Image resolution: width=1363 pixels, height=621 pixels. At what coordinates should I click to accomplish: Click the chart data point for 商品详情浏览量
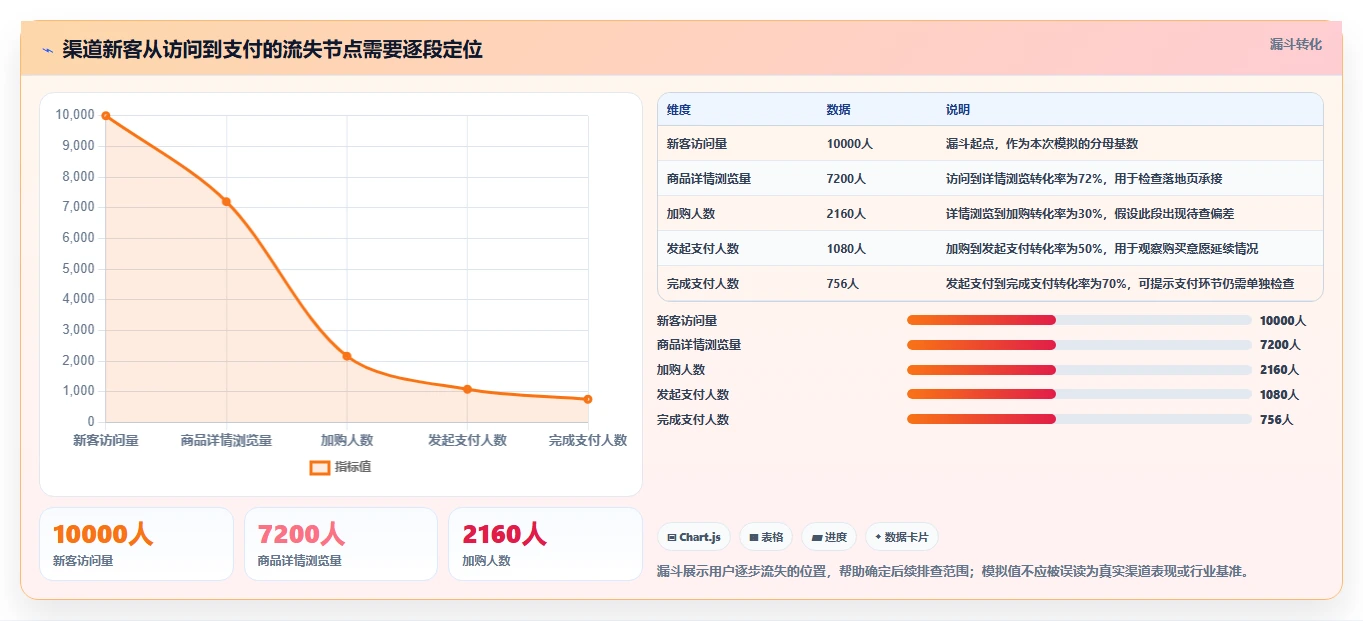(x=226, y=202)
